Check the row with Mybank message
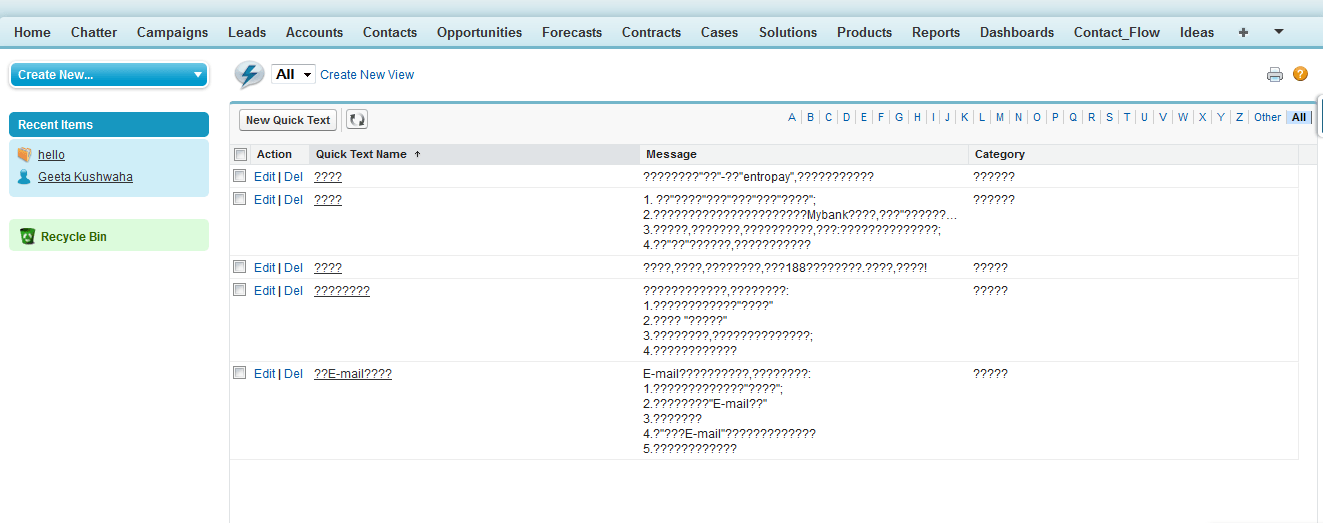This screenshot has width=1323, height=523. (239, 198)
